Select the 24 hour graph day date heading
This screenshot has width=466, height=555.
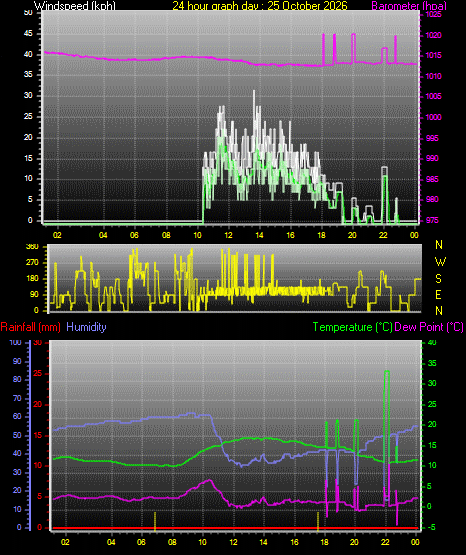[x=260, y=6]
